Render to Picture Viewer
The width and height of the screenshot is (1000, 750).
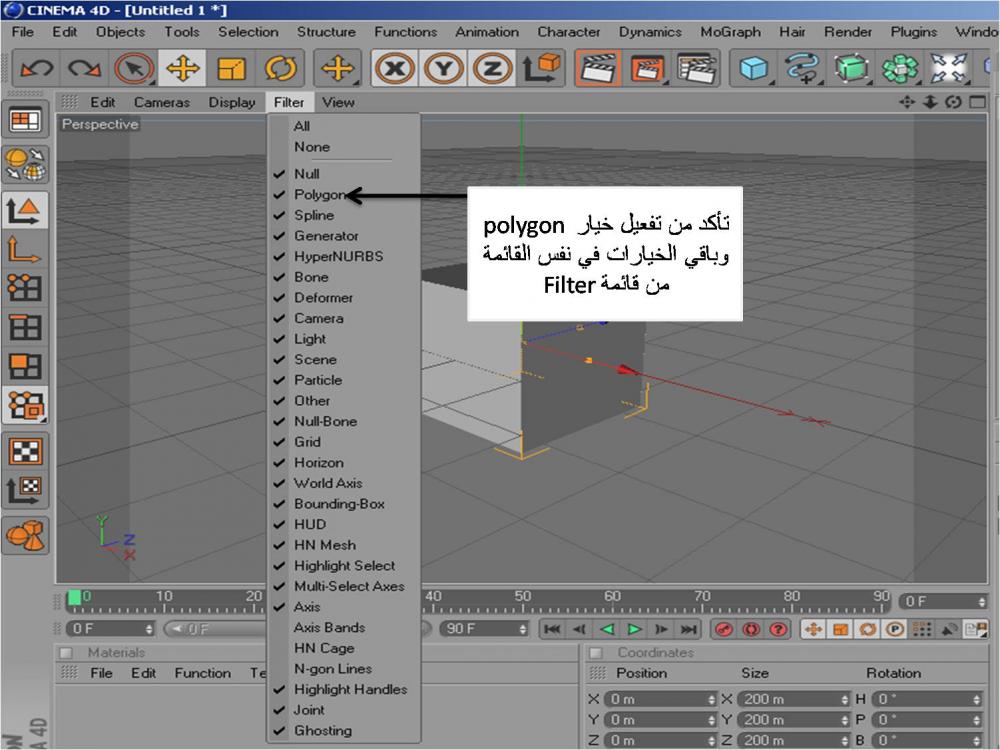pyautogui.click(x=647, y=68)
